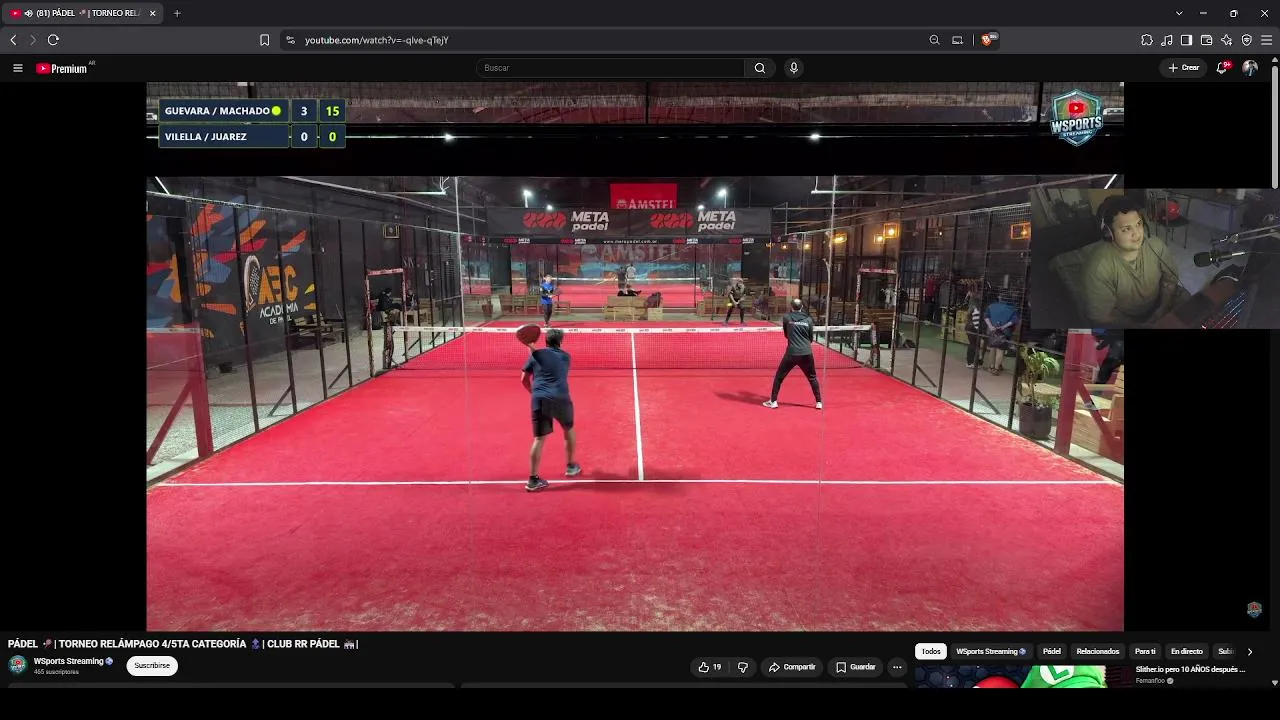Select the Pádel filter chip
This screenshot has width=1280, height=720.
tap(1052, 651)
